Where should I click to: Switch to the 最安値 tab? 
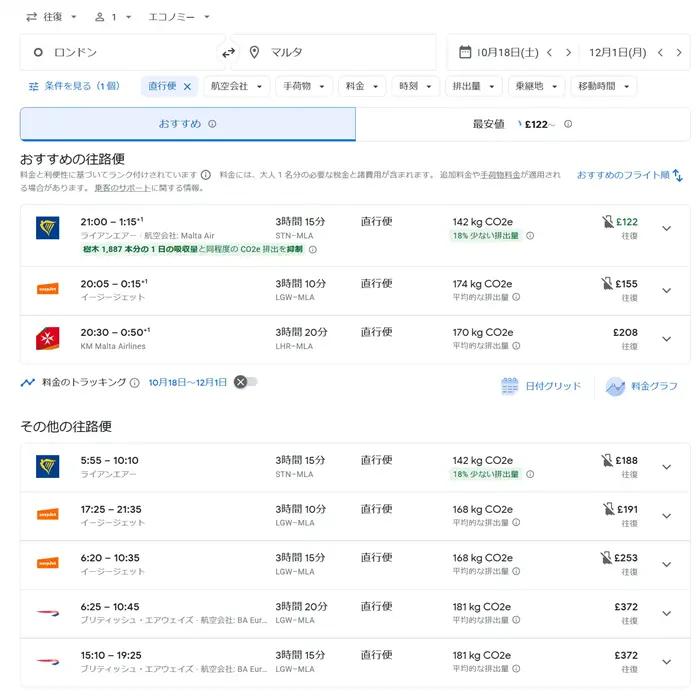pos(522,125)
